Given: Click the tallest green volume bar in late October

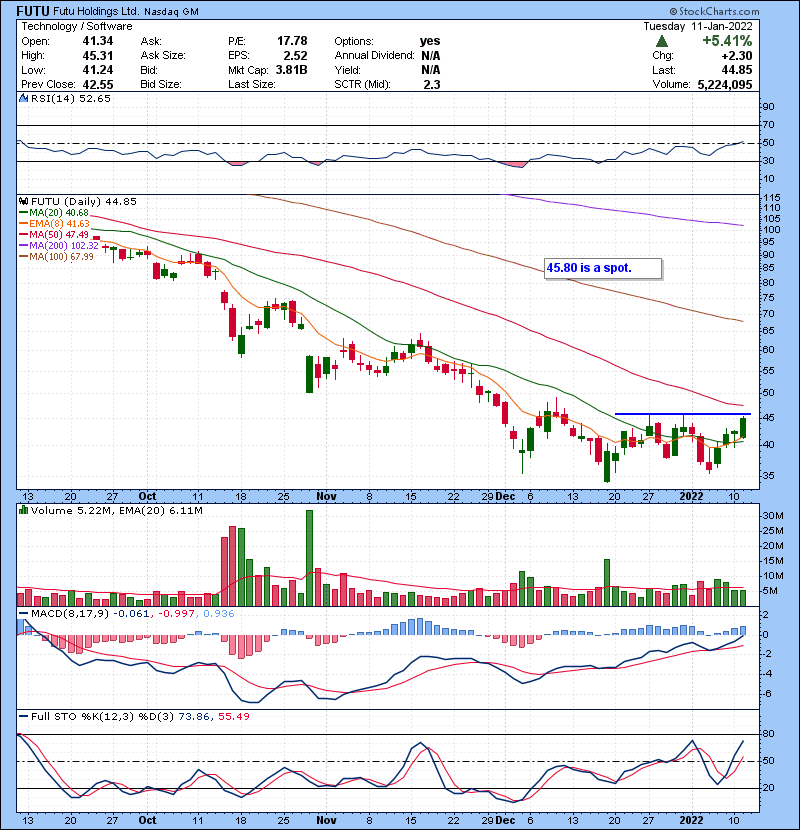Looking at the screenshot, I should [309, 558].
